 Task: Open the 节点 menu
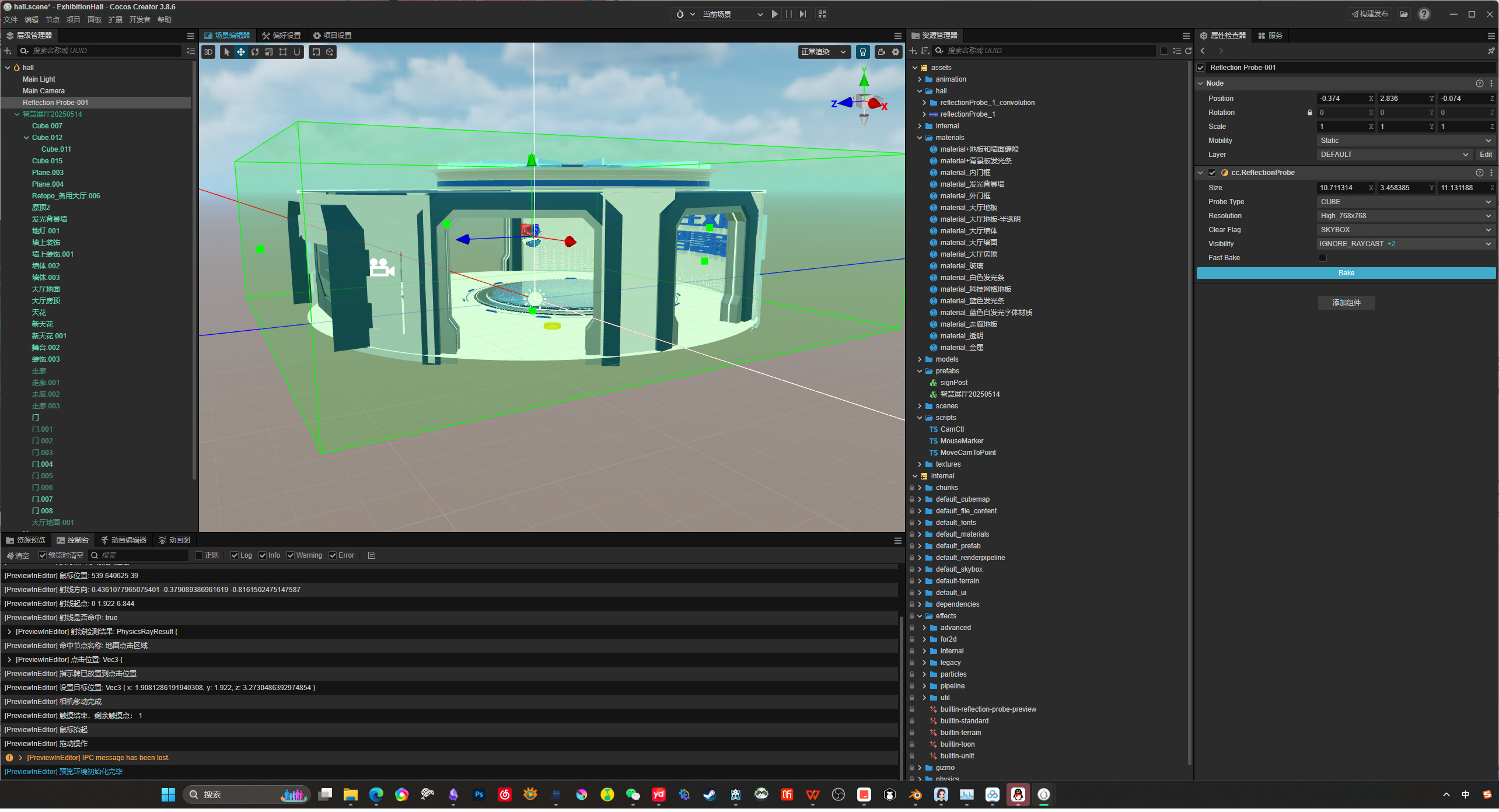coord(53,20)
